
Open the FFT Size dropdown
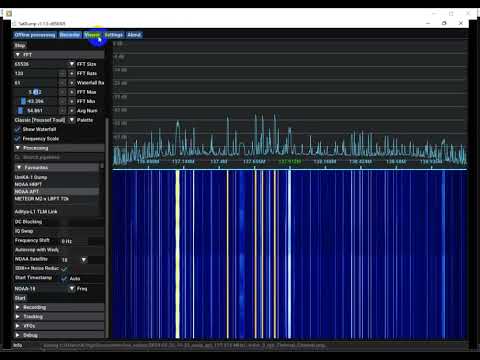(x=72, y=64)
